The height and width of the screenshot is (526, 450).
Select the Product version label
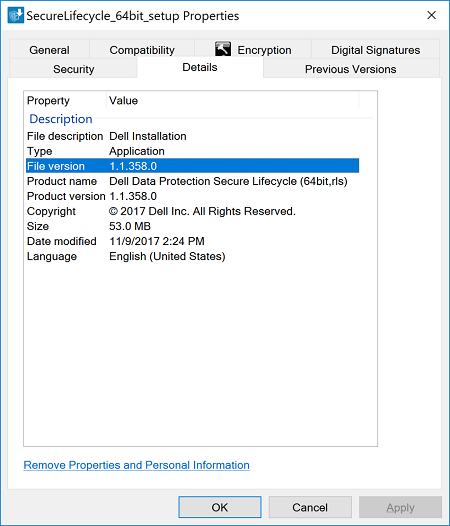pos(66,196)
